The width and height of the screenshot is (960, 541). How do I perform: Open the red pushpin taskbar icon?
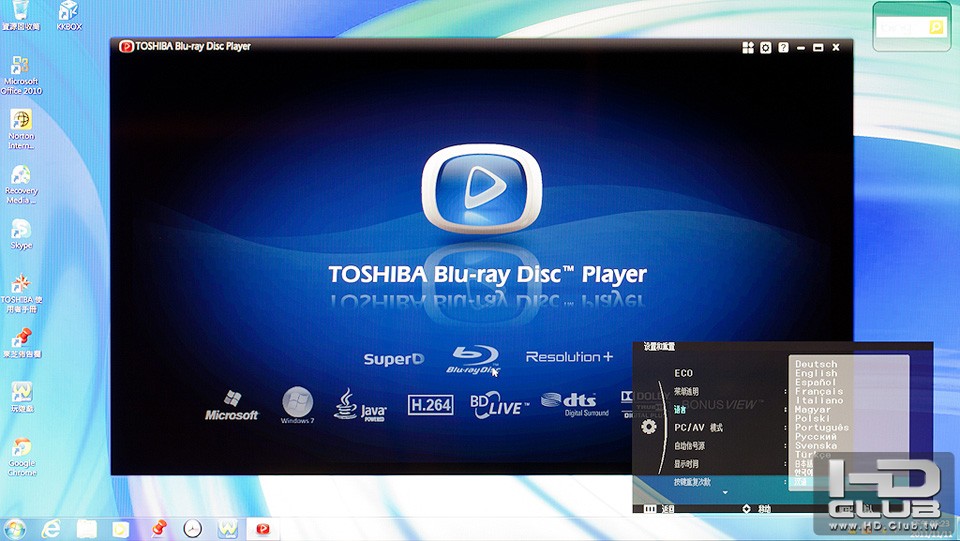[158, 528]
